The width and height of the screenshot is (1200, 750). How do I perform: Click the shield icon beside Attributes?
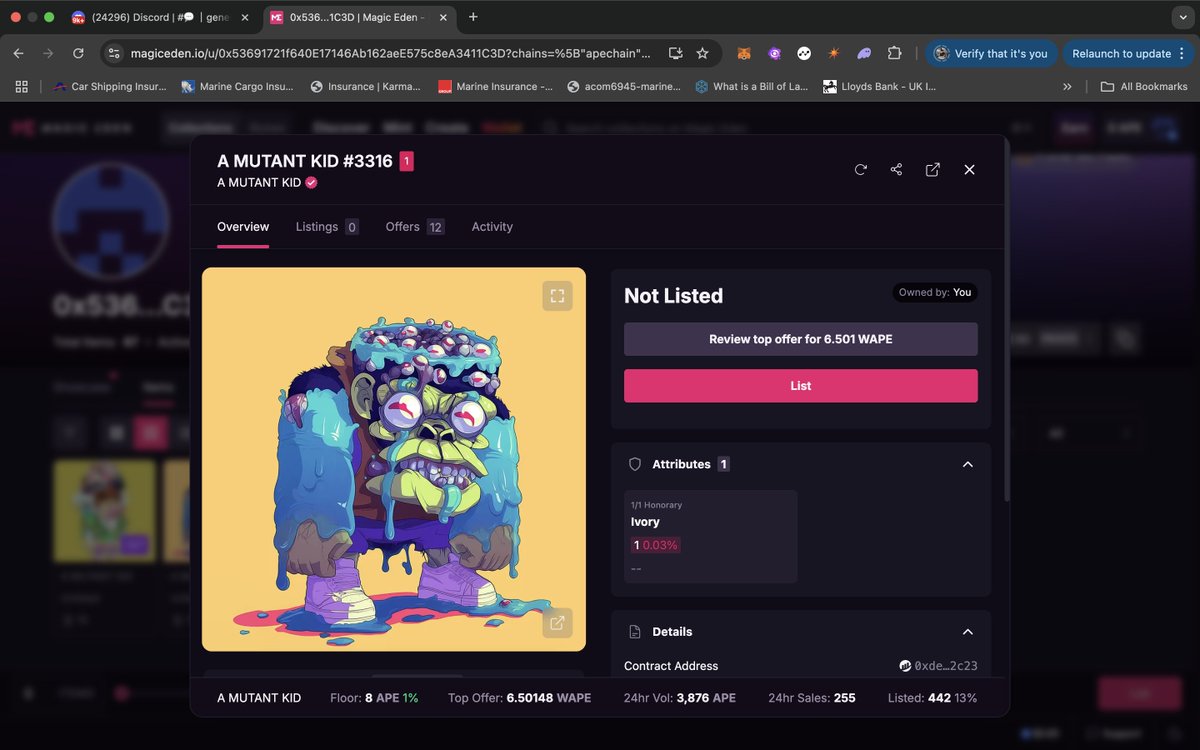[x=634, y=464]
